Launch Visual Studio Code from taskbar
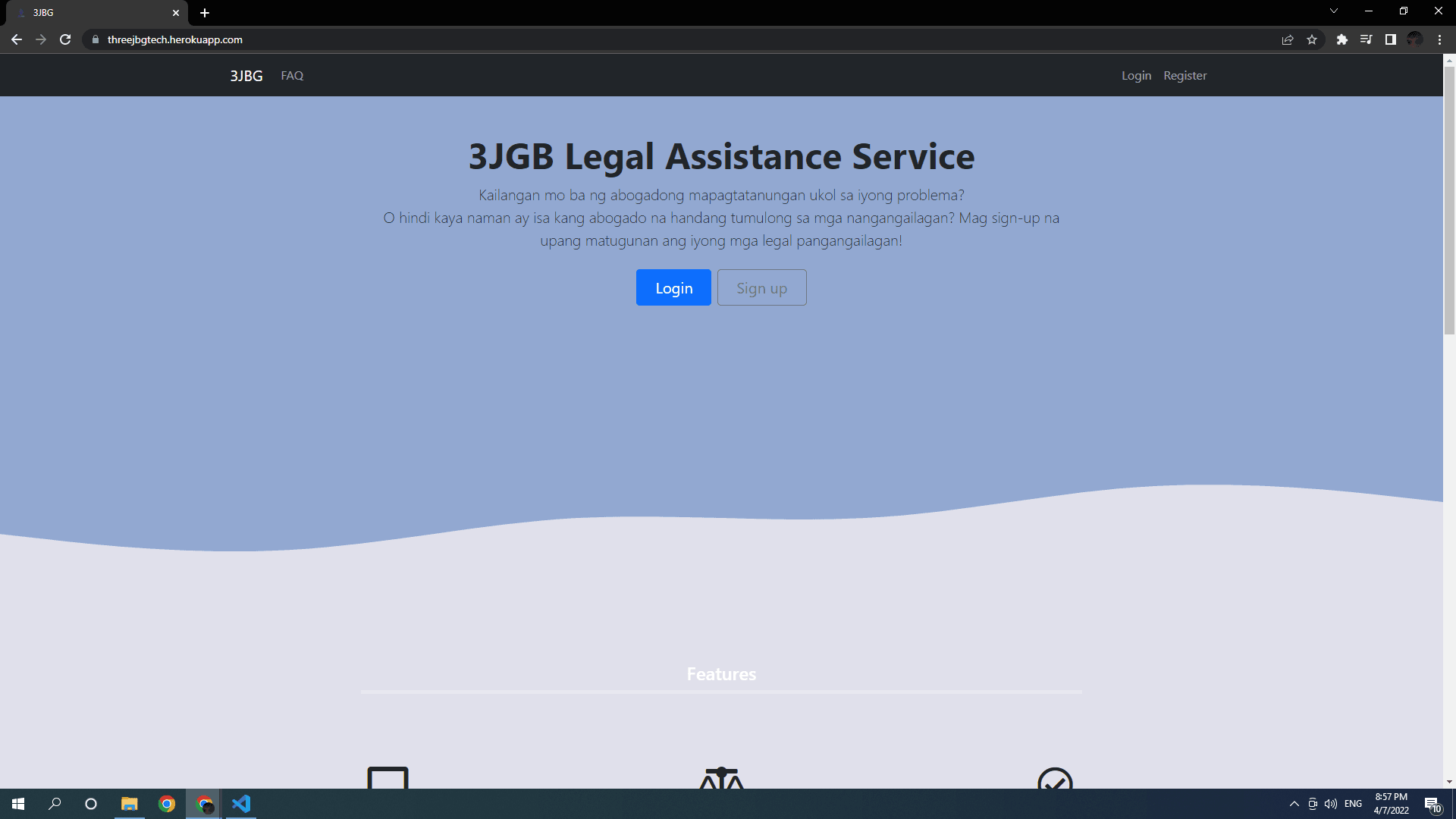 coord(240,804)
